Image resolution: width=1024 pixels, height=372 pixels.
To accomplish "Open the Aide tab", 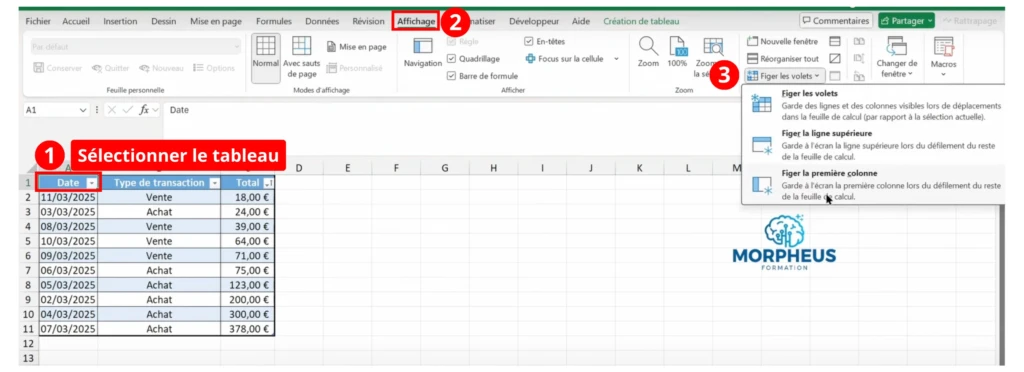I will pyautogui.click(x=581, y=21).
